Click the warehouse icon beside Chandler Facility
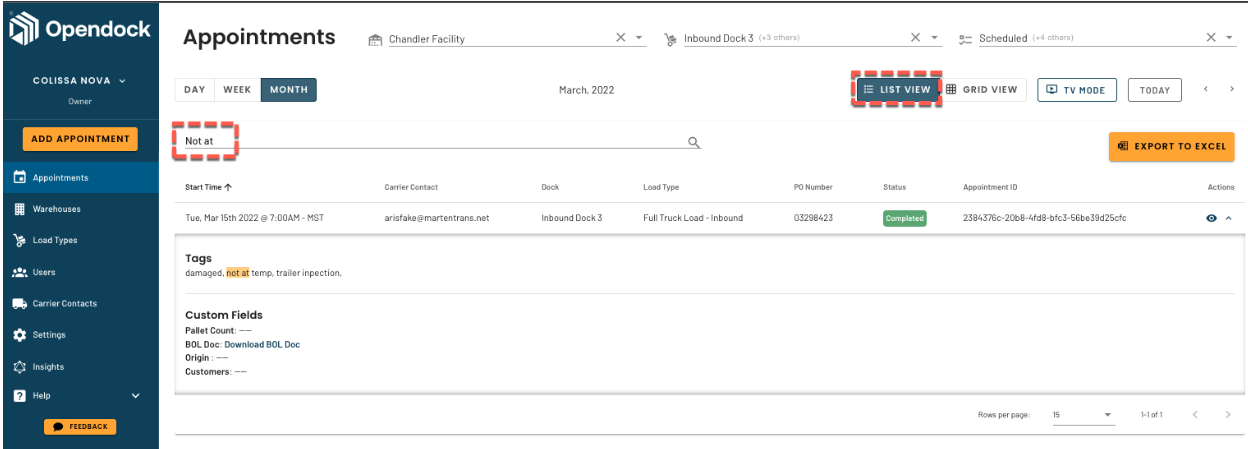The image size is (1248, 449). click(x=375, y=39)
